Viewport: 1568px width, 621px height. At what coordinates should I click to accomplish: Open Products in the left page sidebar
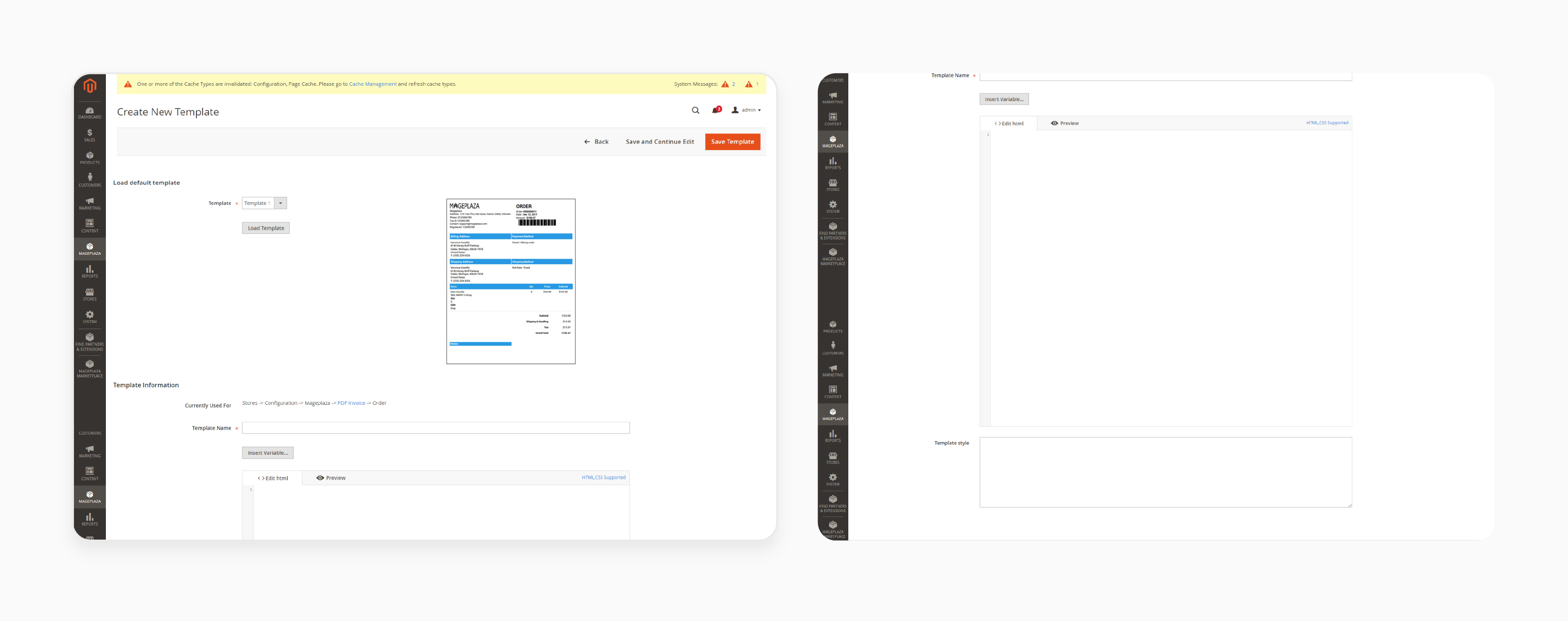[x=90, y=158]
